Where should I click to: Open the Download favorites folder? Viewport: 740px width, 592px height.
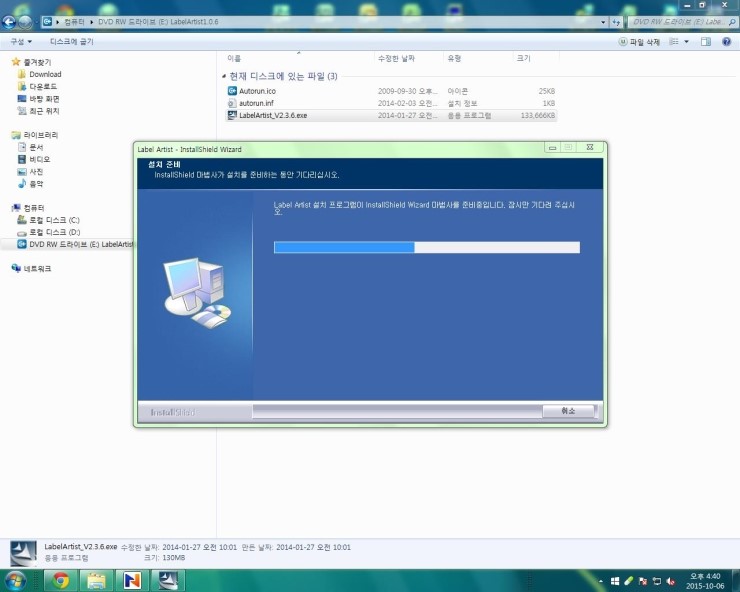45,74
